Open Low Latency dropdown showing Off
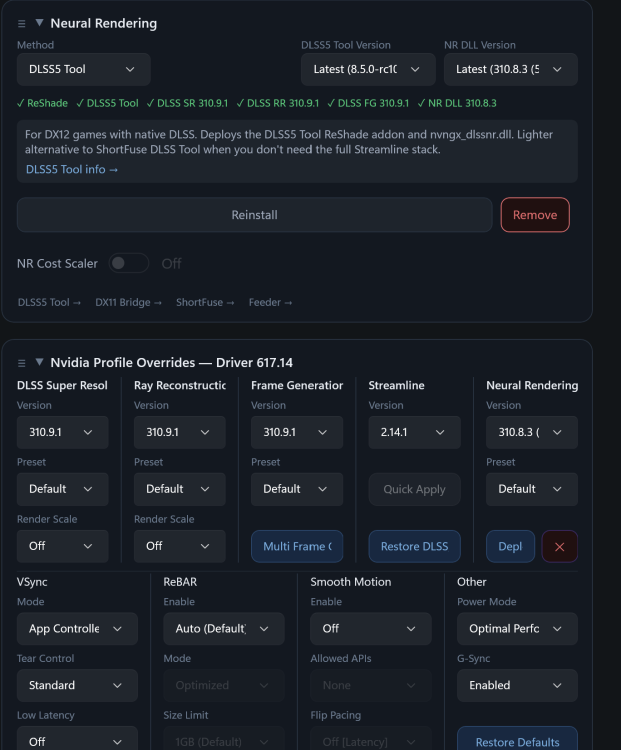This screenshot has width=621, height=750. tap(77, 739)
